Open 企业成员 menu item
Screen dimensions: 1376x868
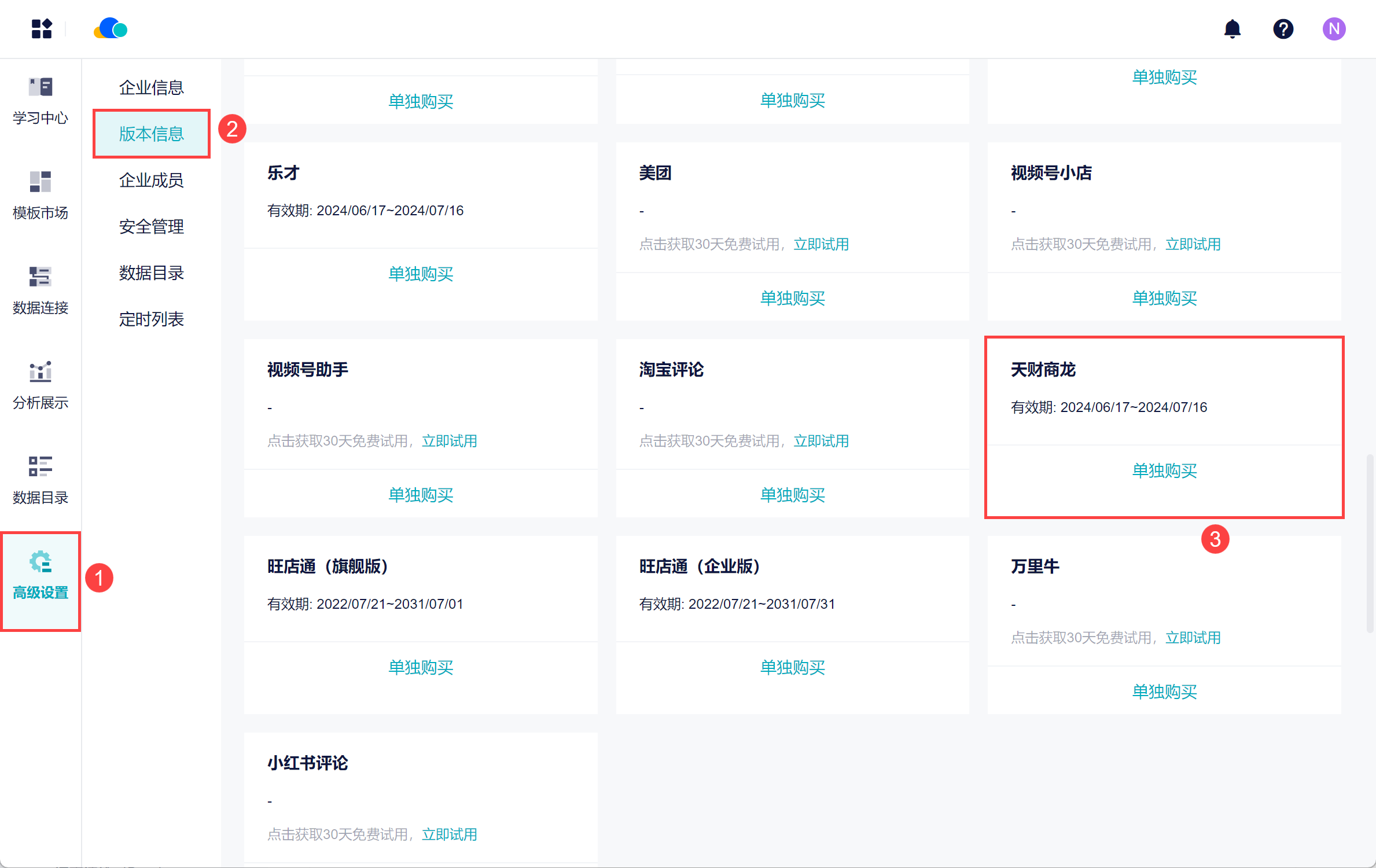pos(151,180)
